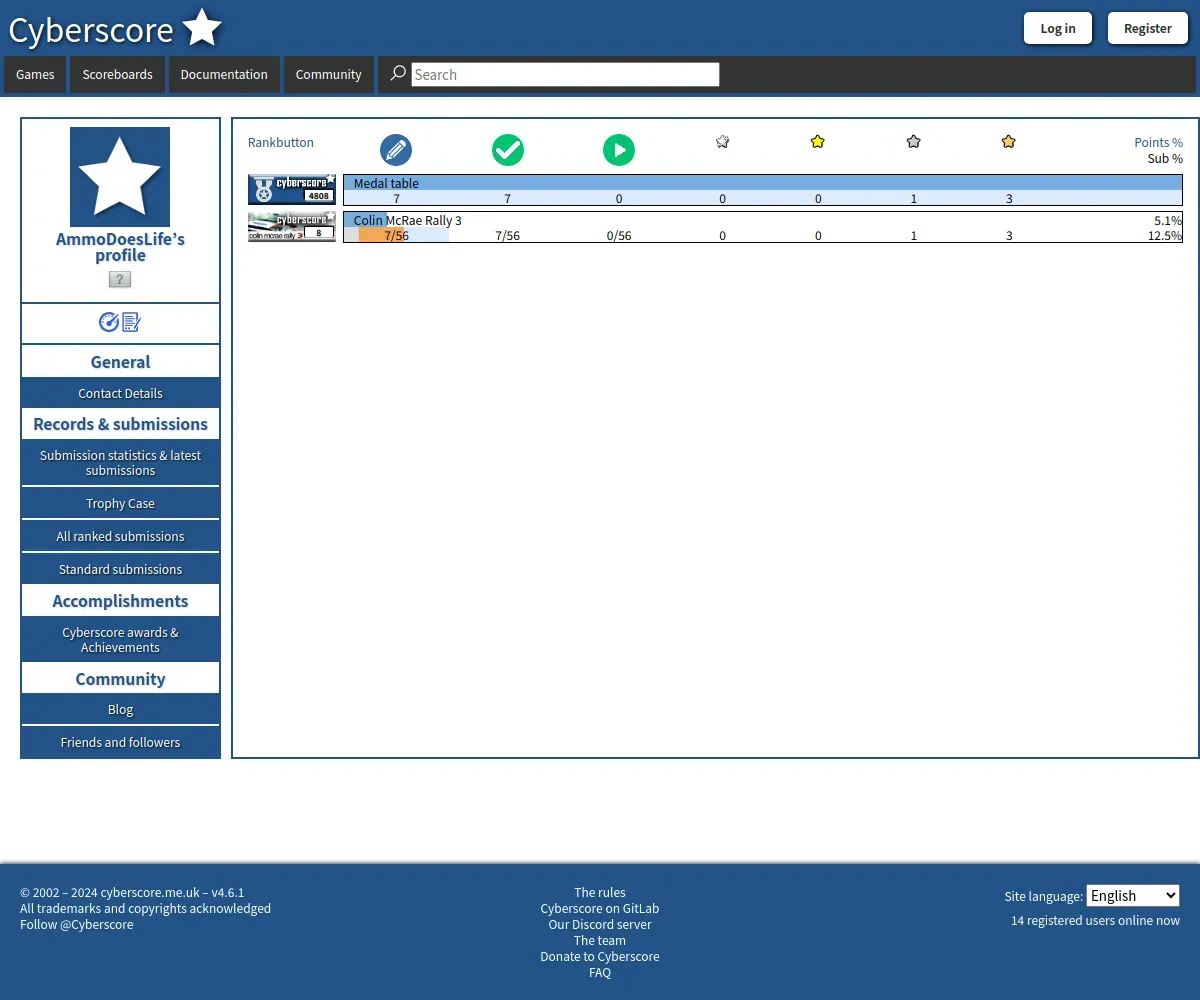This screenshot has width=1200, height=1000.
Task: Click the Rankbutton column header
Action: [281, 142]
